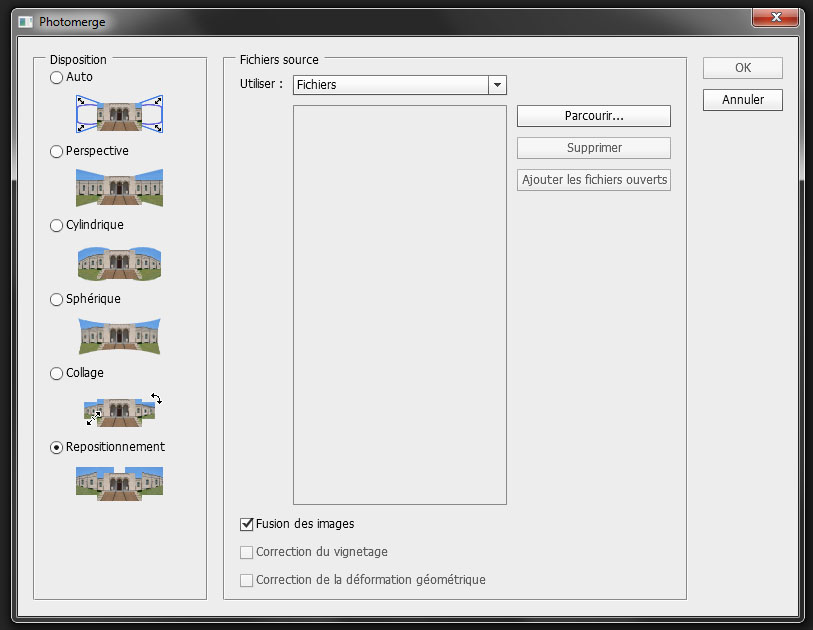
Task: Uncheck the Fusion des images checkbox
Action: [x=246, y=524]
